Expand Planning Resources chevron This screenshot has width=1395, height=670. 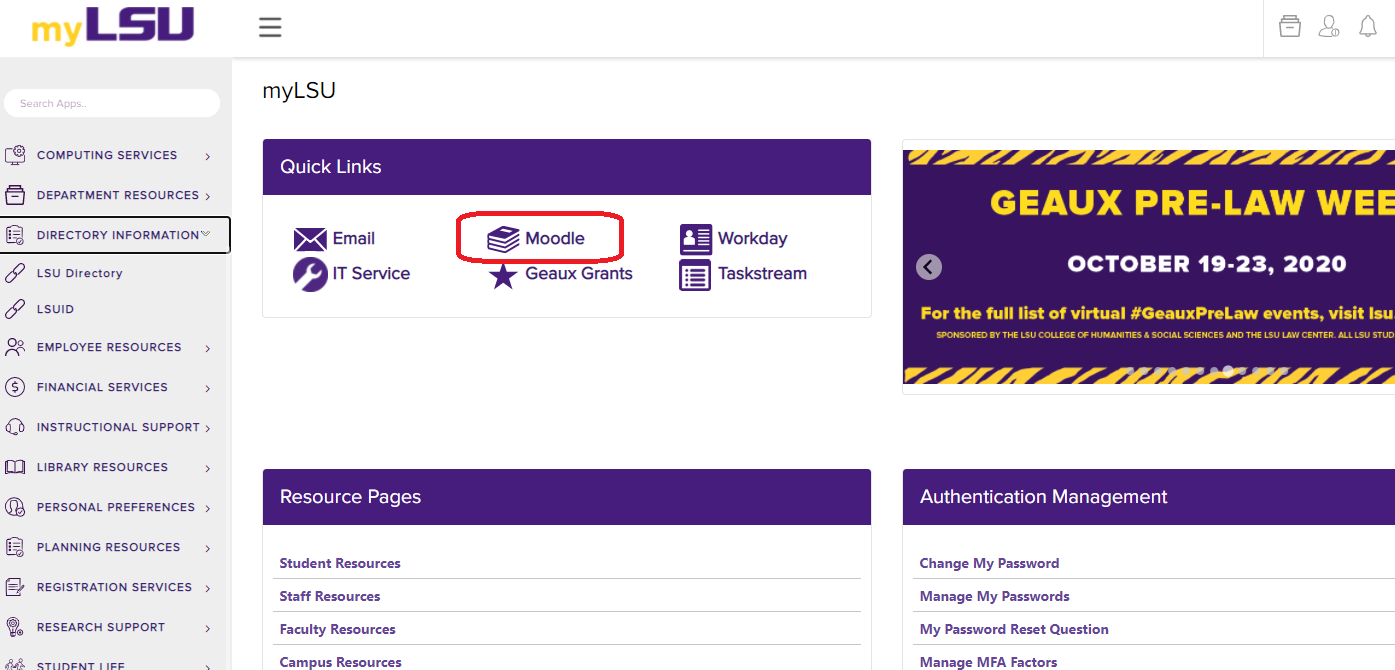point(208,548)
